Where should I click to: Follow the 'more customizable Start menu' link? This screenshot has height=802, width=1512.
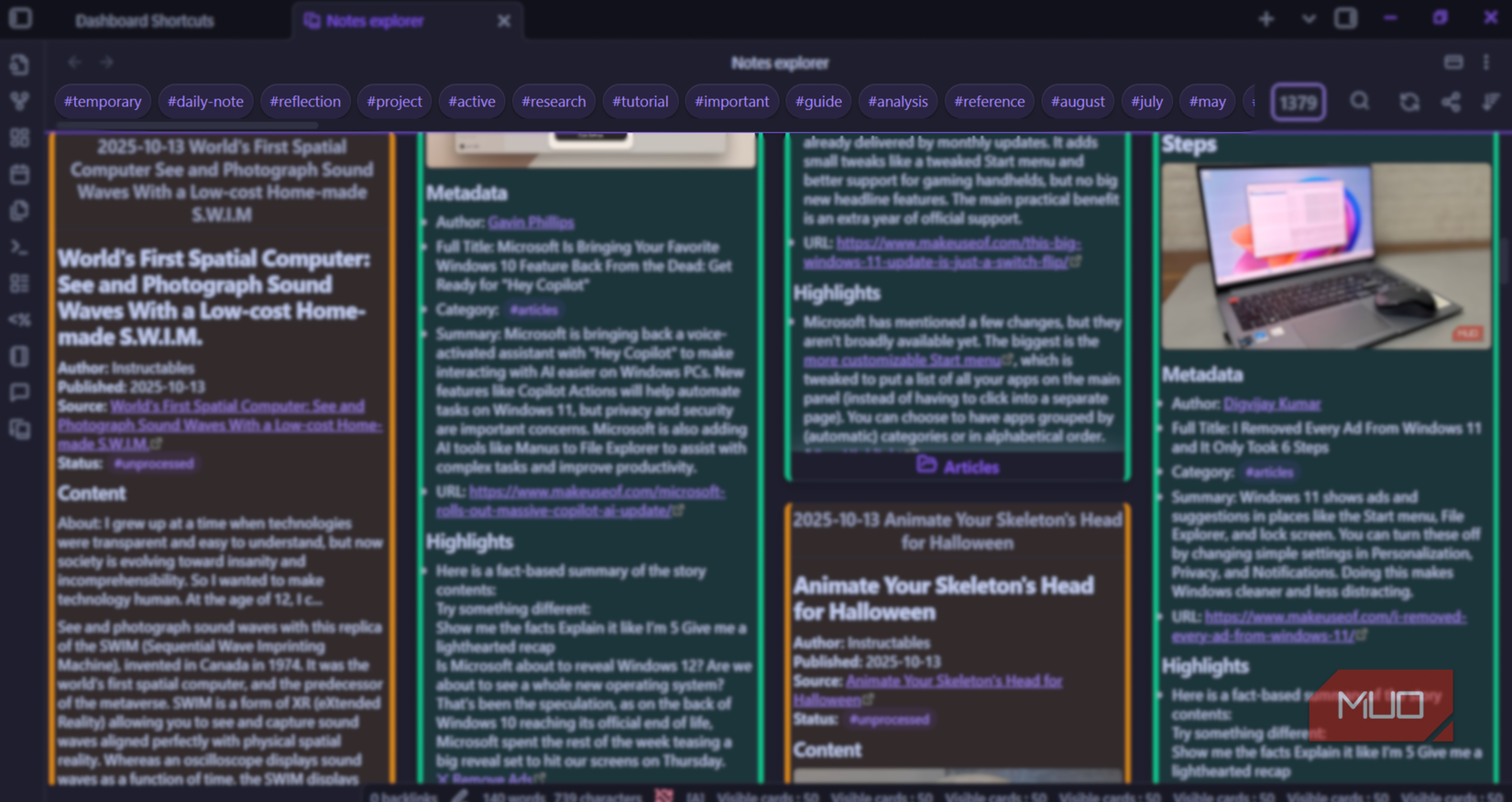903,360
